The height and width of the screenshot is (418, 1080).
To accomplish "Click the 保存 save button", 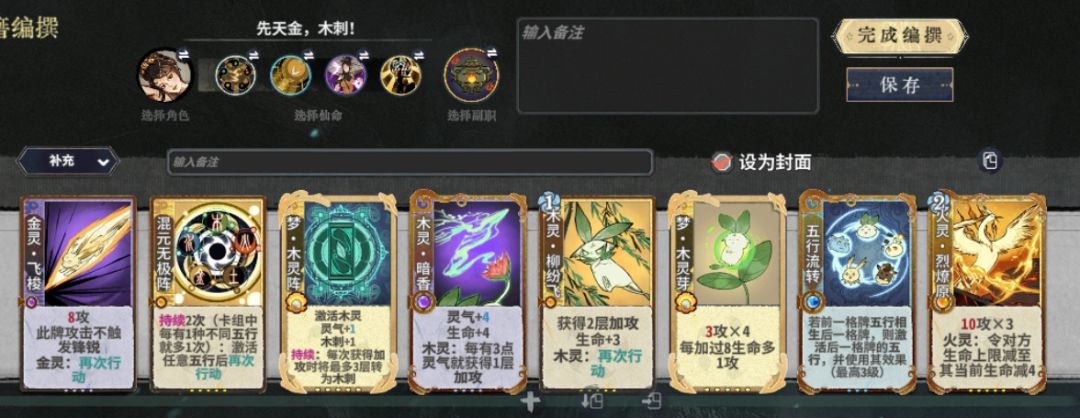I will click(x=900, y=85).
